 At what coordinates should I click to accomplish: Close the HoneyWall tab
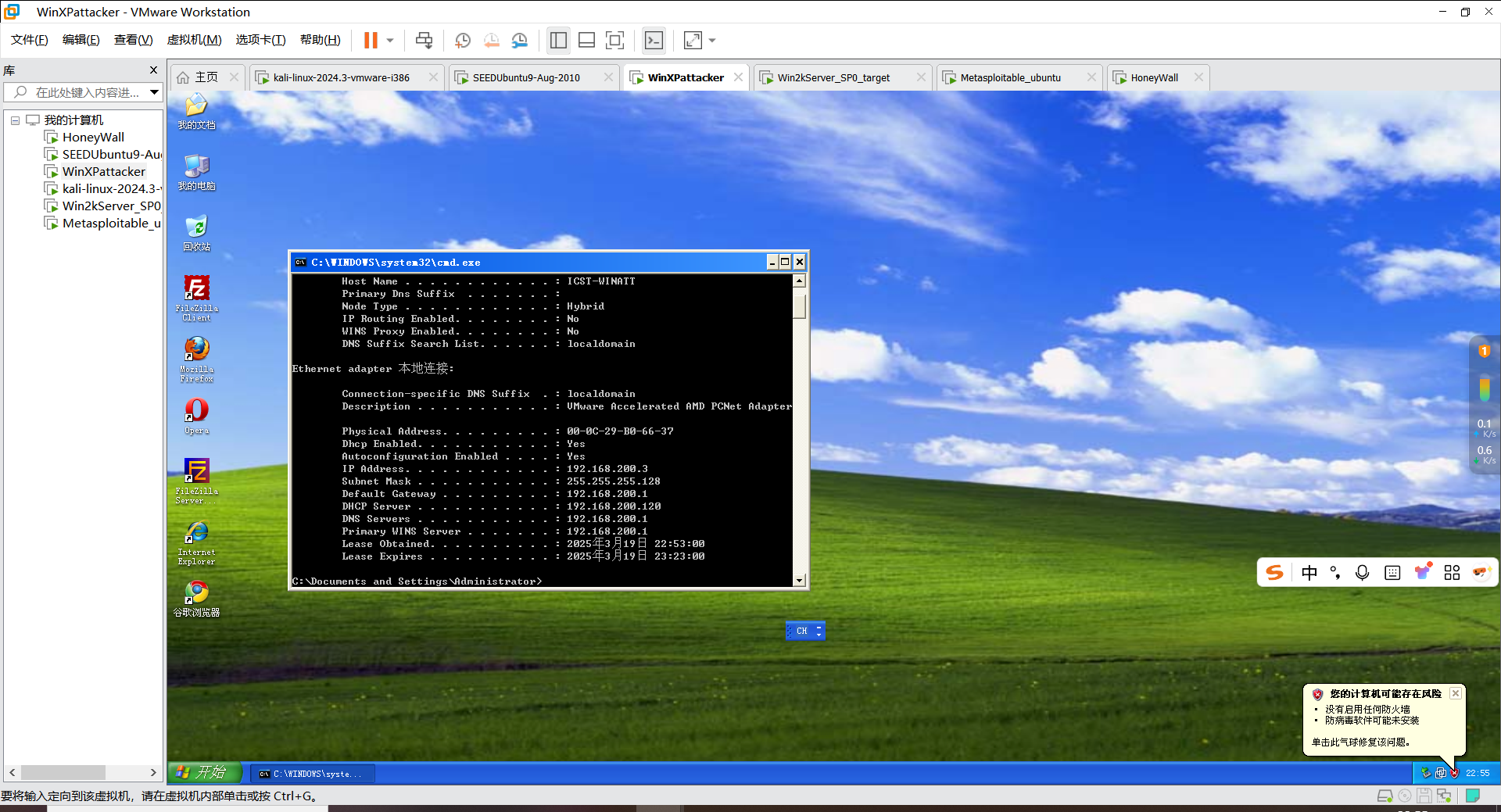(x=1198, y=77)
